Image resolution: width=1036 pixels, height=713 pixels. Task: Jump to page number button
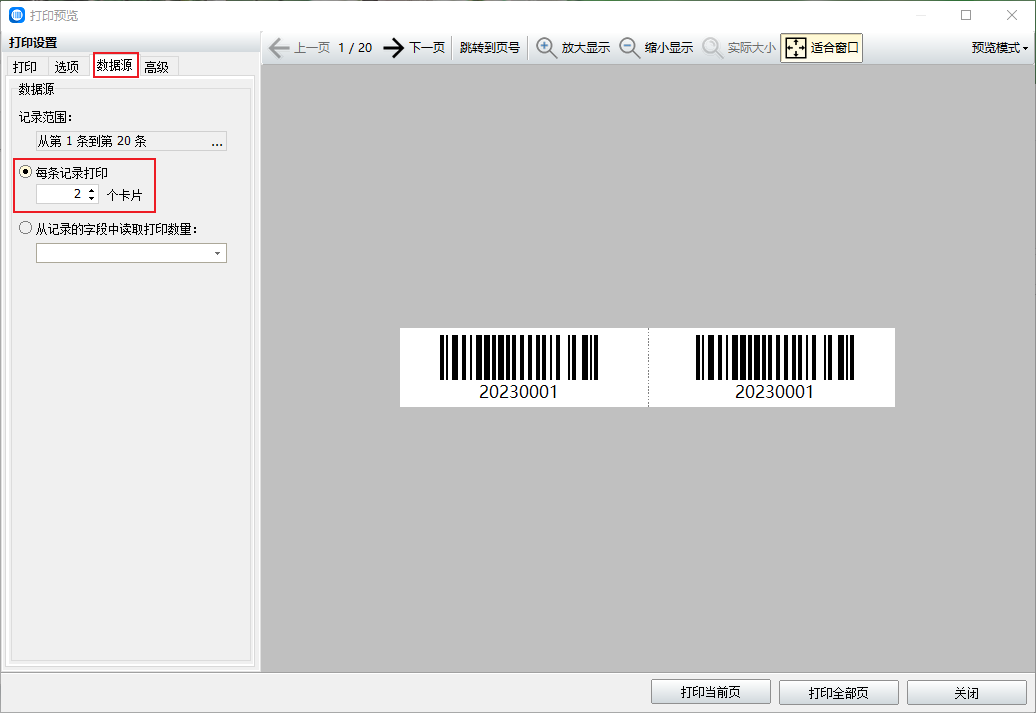tap(490, 48)
